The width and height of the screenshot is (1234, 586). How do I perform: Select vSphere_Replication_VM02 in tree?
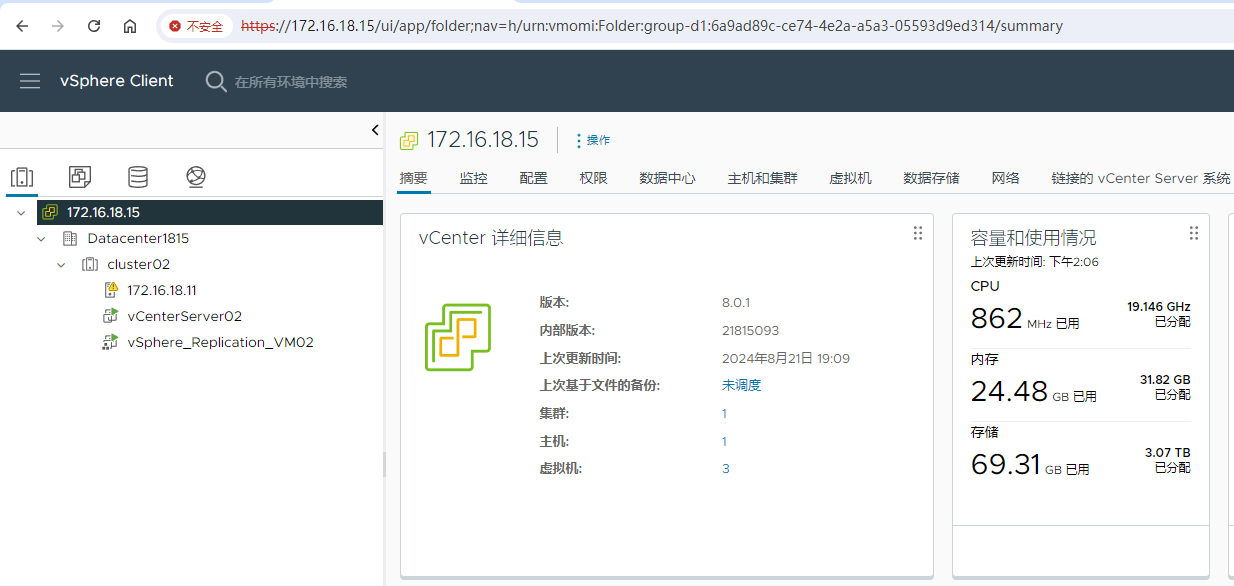[x=220, y=342]
